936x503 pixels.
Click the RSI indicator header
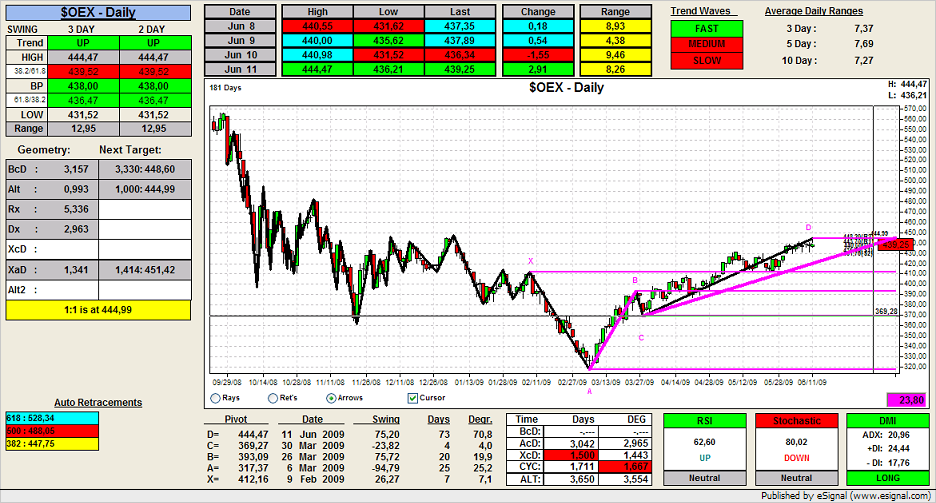(706, 421)
